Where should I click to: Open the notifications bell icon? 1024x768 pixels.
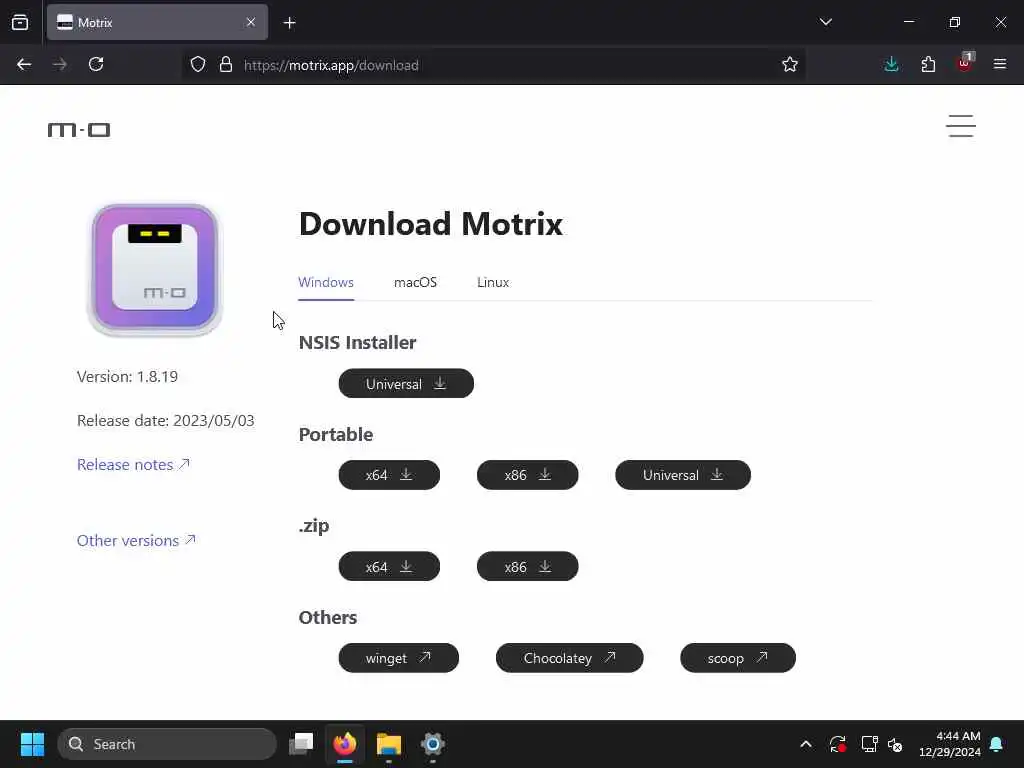click(997, 744)
